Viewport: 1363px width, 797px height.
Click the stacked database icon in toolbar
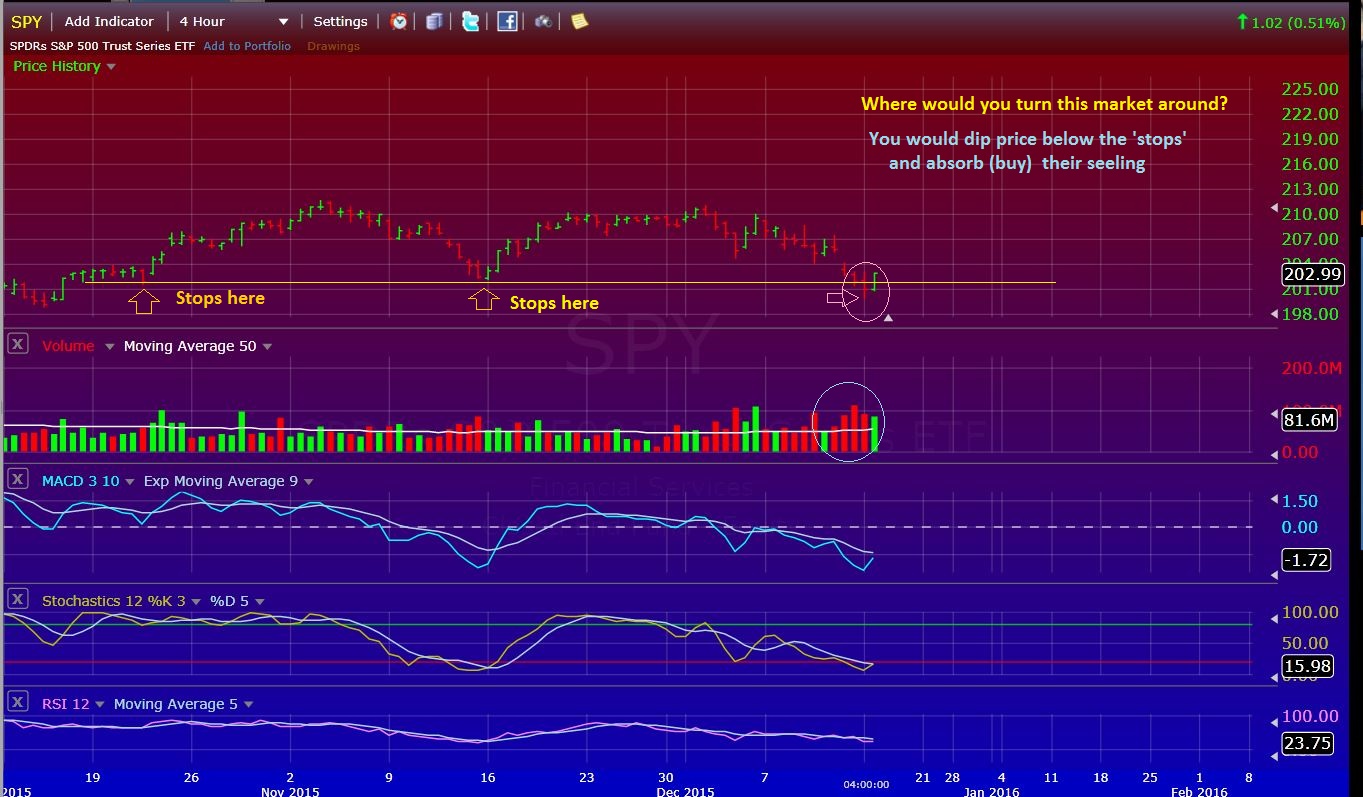pyautogui.click(x=434, y=21)
